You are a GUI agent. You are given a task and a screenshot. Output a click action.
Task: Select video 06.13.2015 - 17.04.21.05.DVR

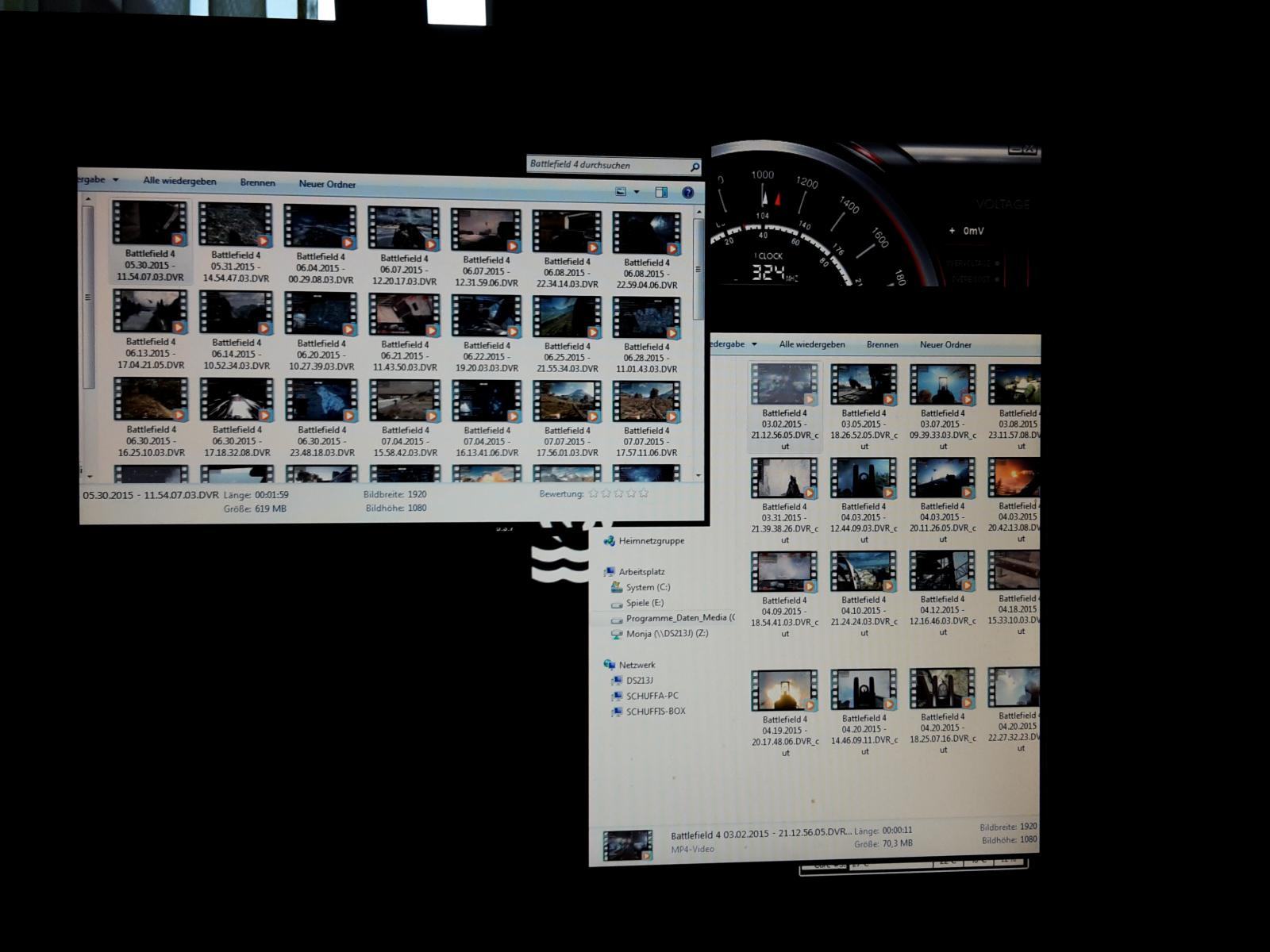[151, 329]
